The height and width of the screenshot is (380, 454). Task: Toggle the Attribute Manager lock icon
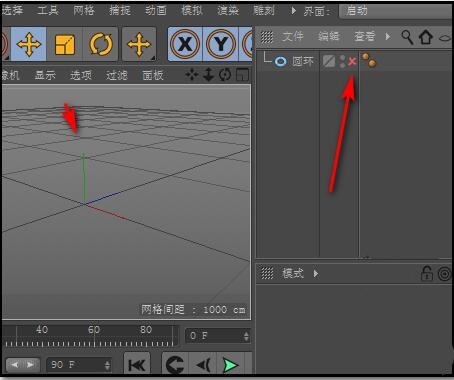click(427, 273)
